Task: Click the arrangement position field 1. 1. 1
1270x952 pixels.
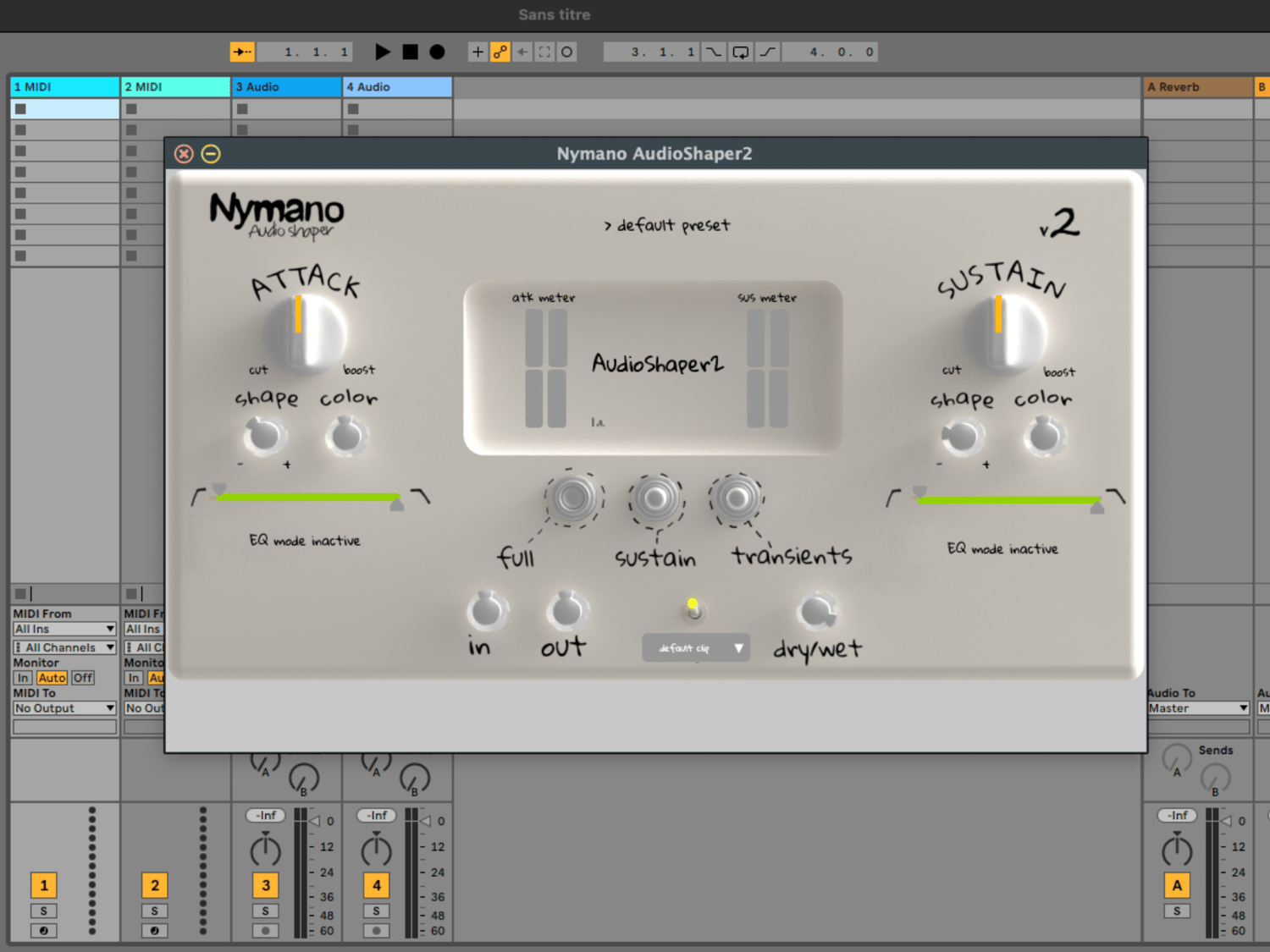Action: pyautogui.click(x=304, y=52)
